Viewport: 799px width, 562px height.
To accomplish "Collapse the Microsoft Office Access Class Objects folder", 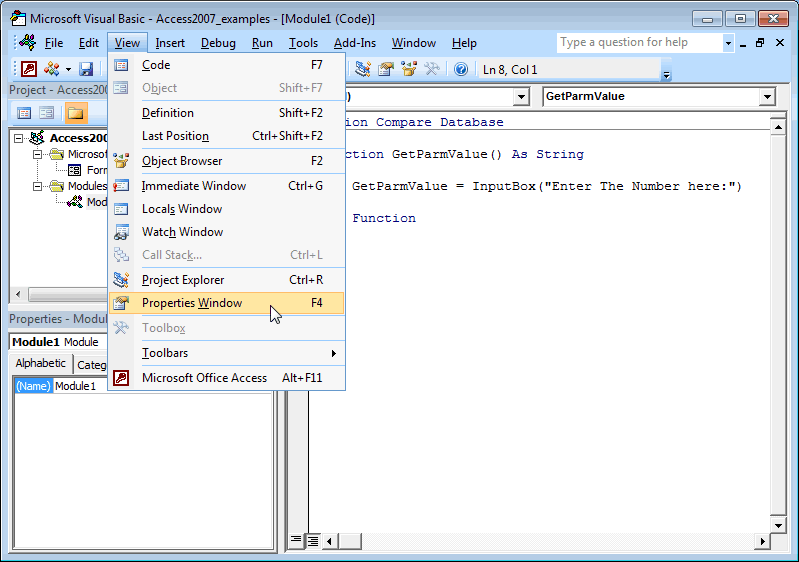I will click(37, 154).
